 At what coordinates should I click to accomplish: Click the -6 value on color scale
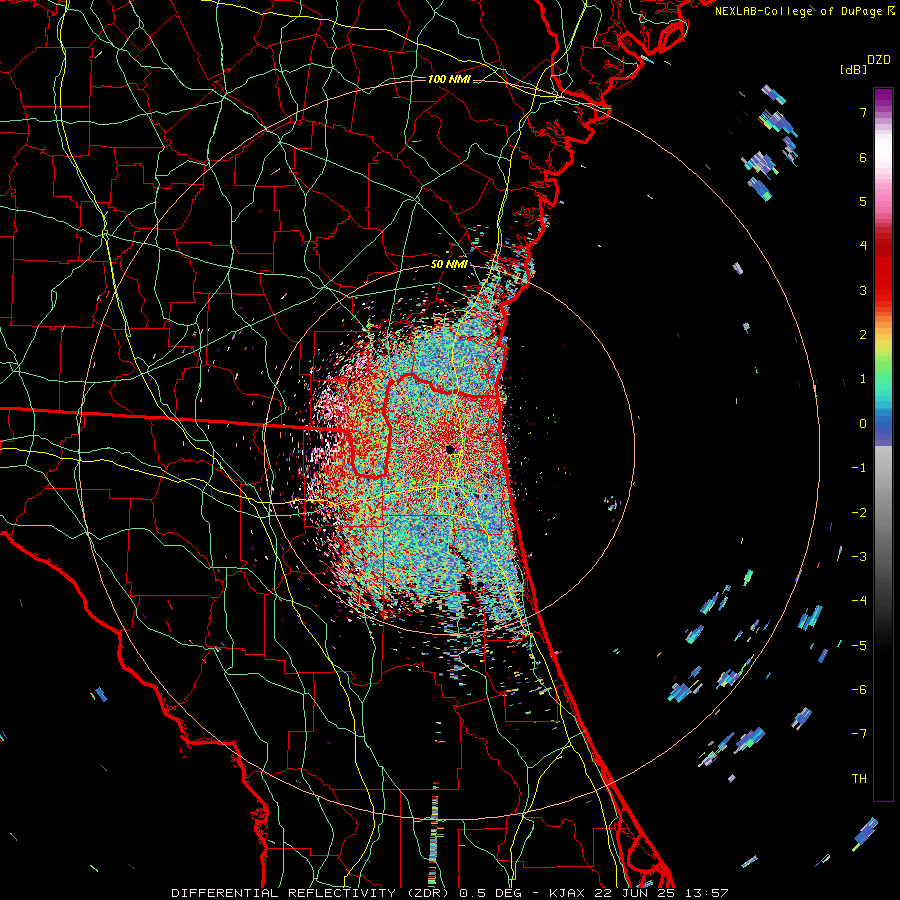pyautogui.click(x=859, y=690)
